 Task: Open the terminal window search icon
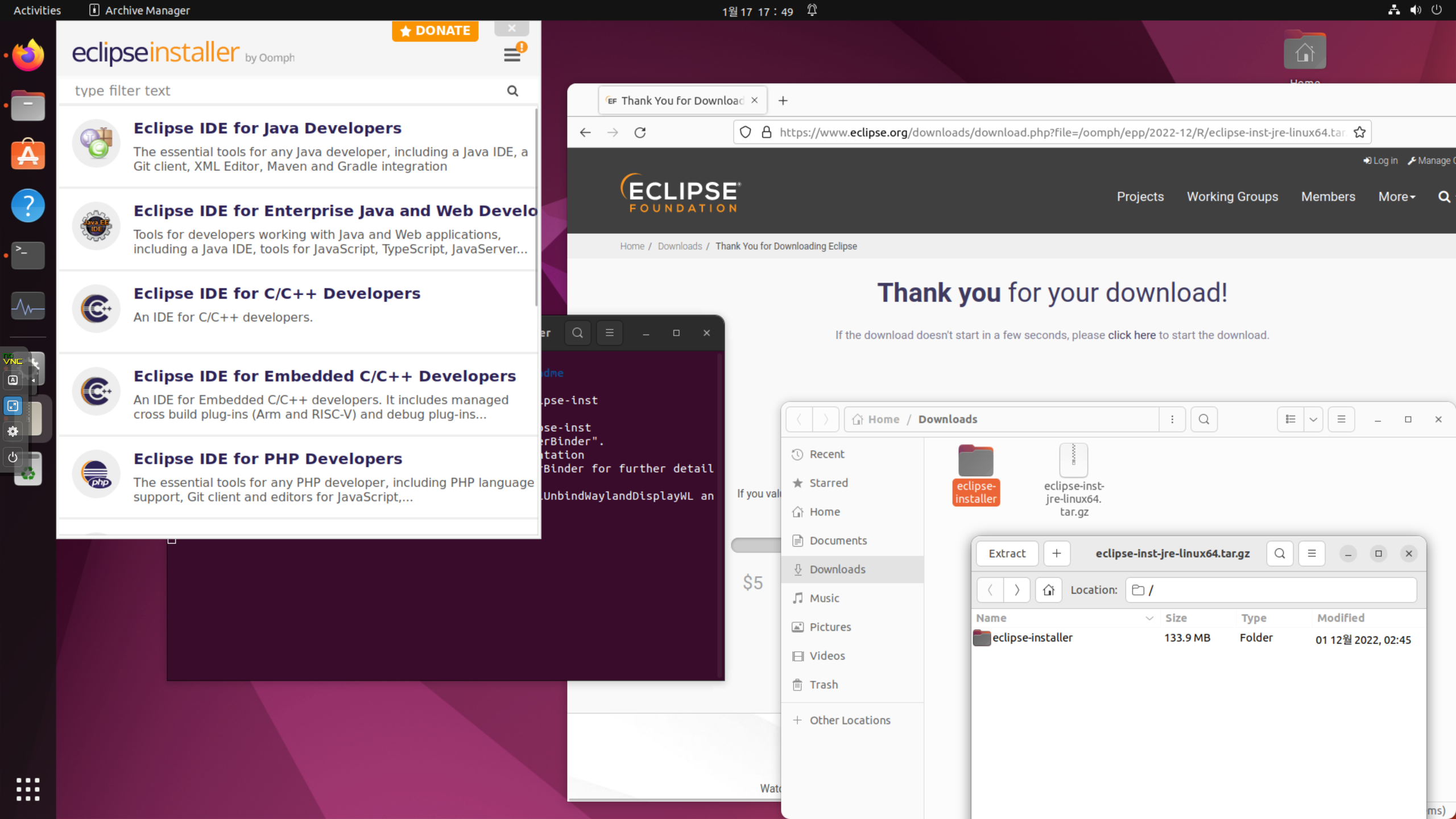click(x=578, y=333)
